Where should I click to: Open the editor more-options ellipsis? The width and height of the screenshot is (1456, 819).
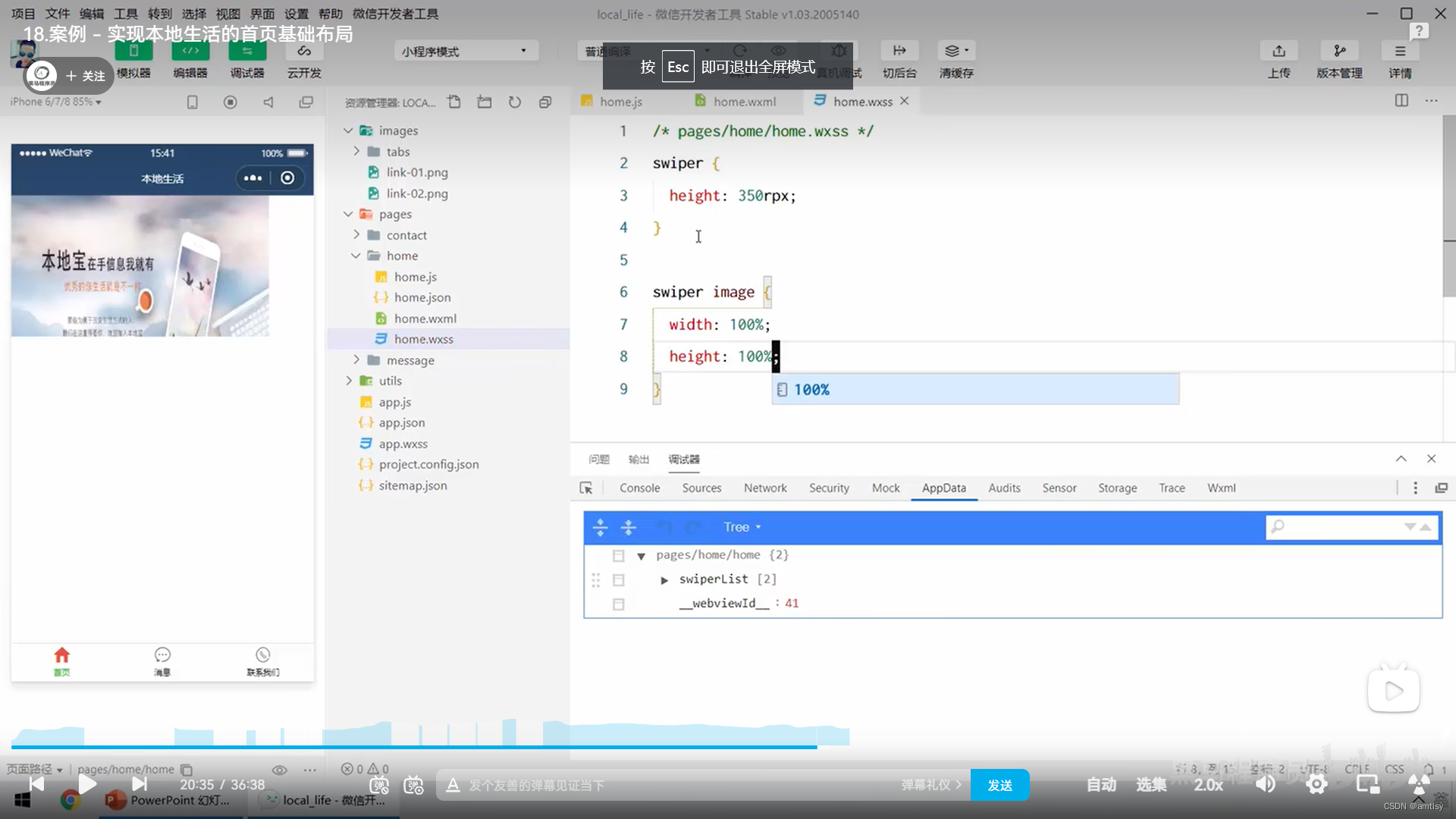1432,101
